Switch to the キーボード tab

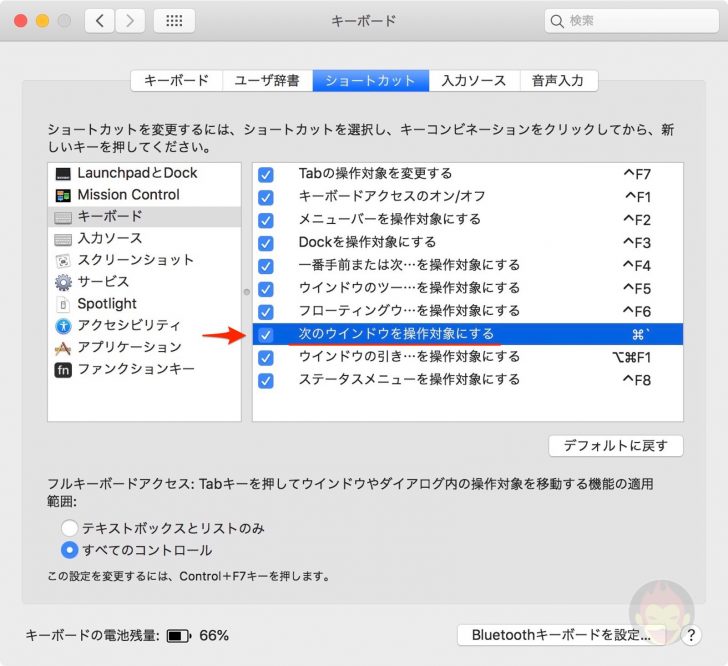pos(176,81)
